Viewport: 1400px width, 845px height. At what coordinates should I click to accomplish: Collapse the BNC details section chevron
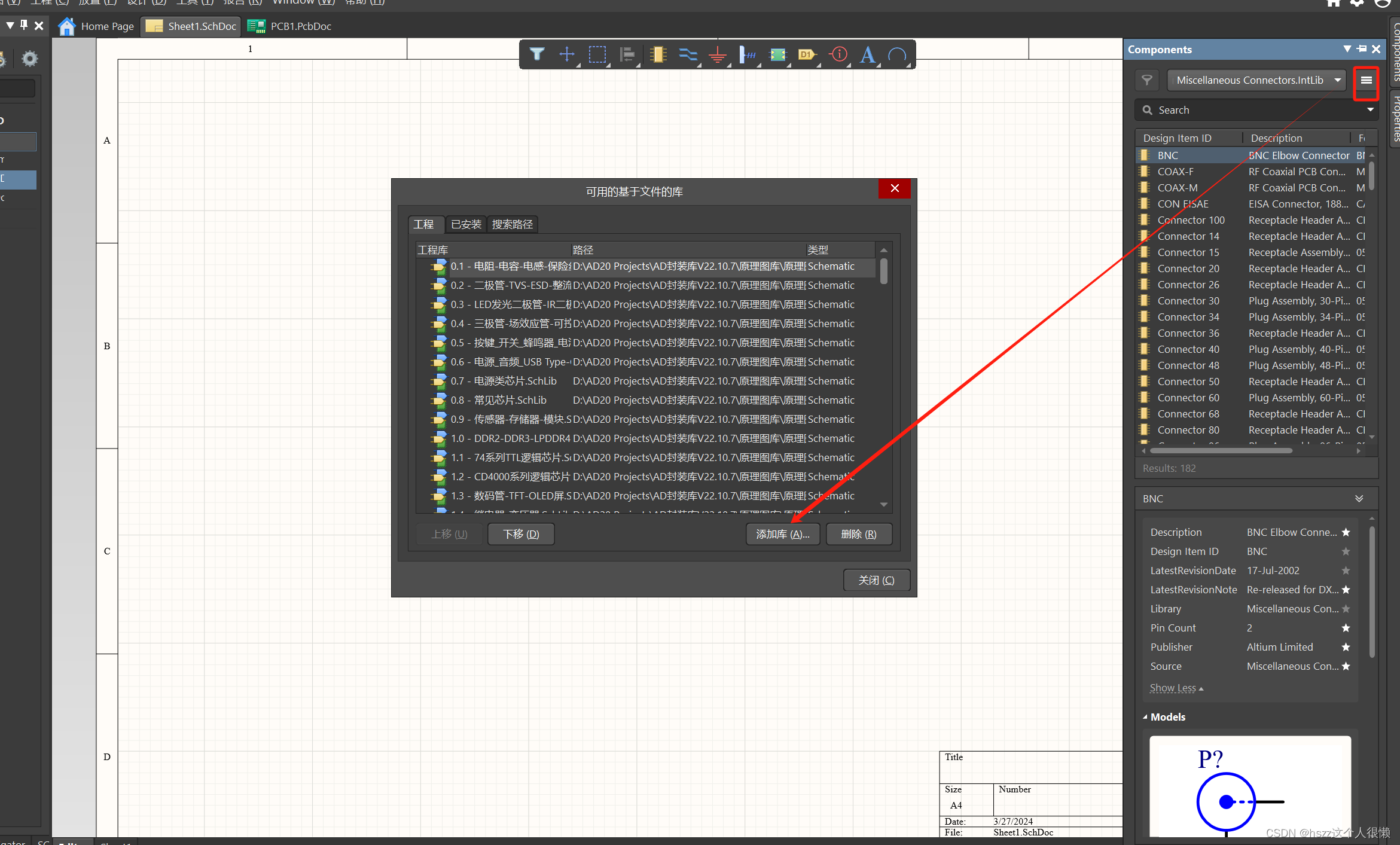tap(1359, 499)
